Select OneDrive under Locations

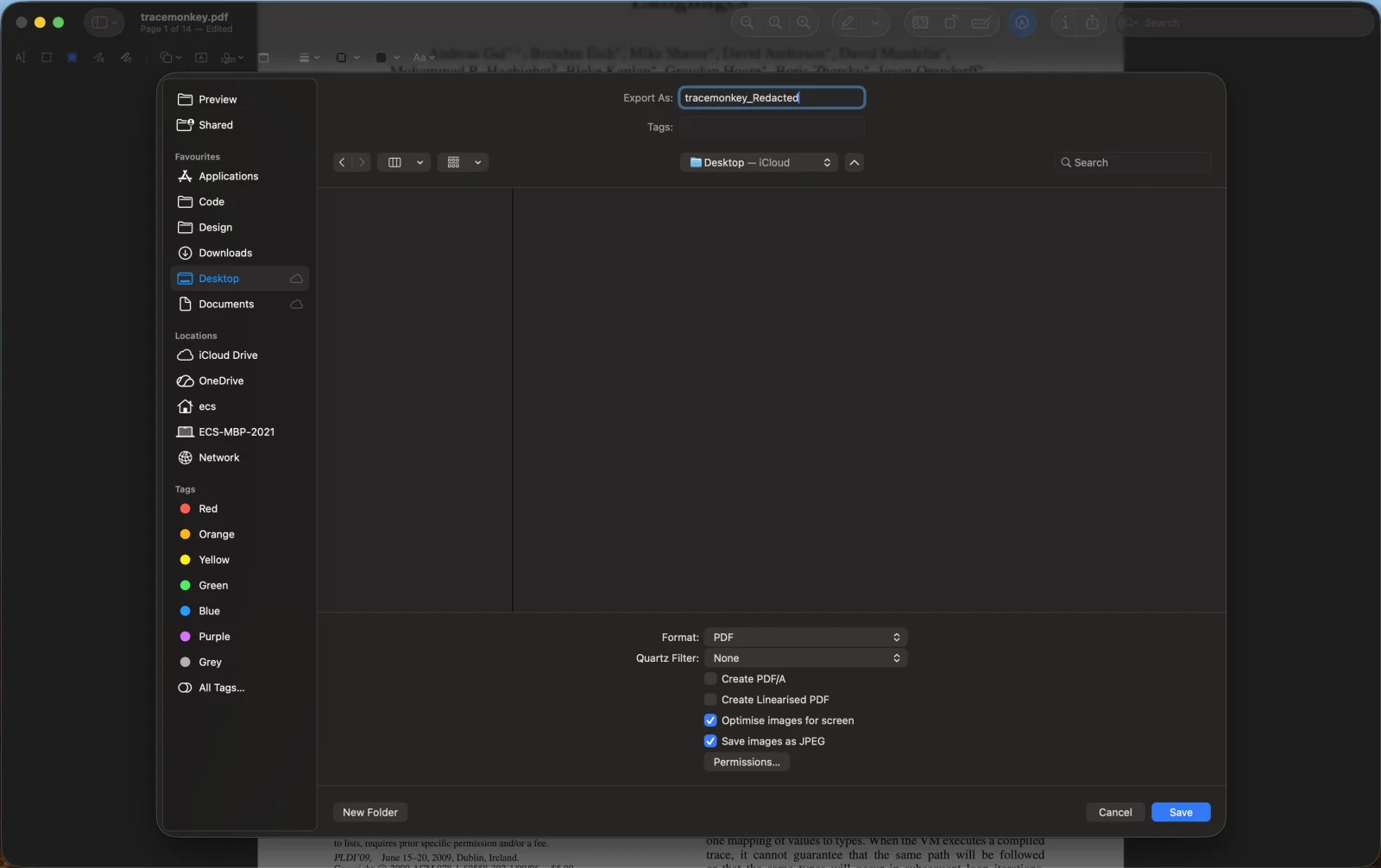pyautogui.click(x=239, y=381)
